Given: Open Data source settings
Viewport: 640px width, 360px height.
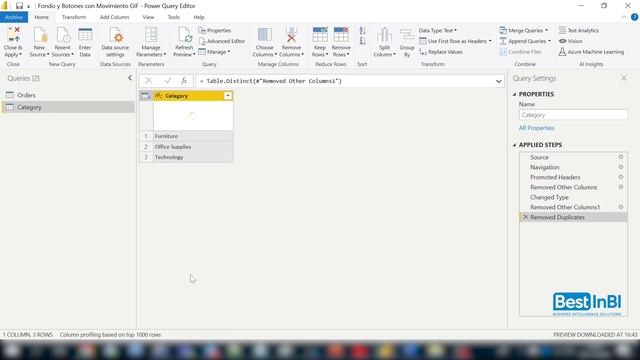Looking at the screenshot, I should tap(115, 42).
